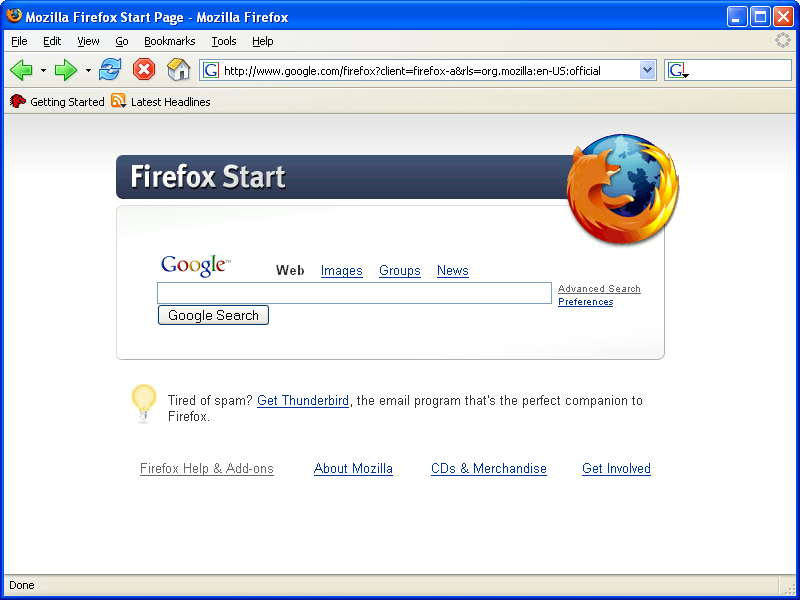Click the Latest Headlines feed icon
The image size is (800, 600).
coord(117,101)
